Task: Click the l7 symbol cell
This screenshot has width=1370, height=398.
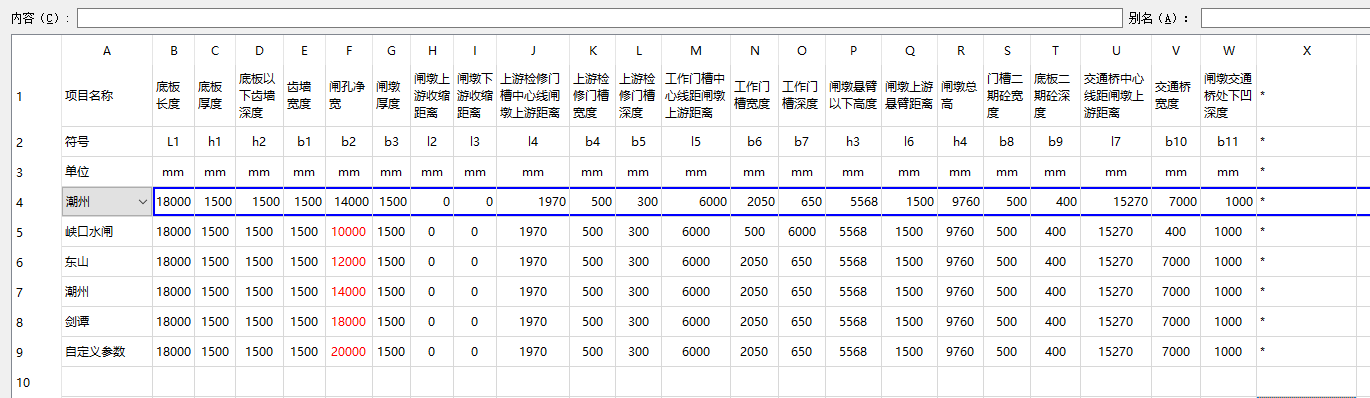Action: 1115,142
